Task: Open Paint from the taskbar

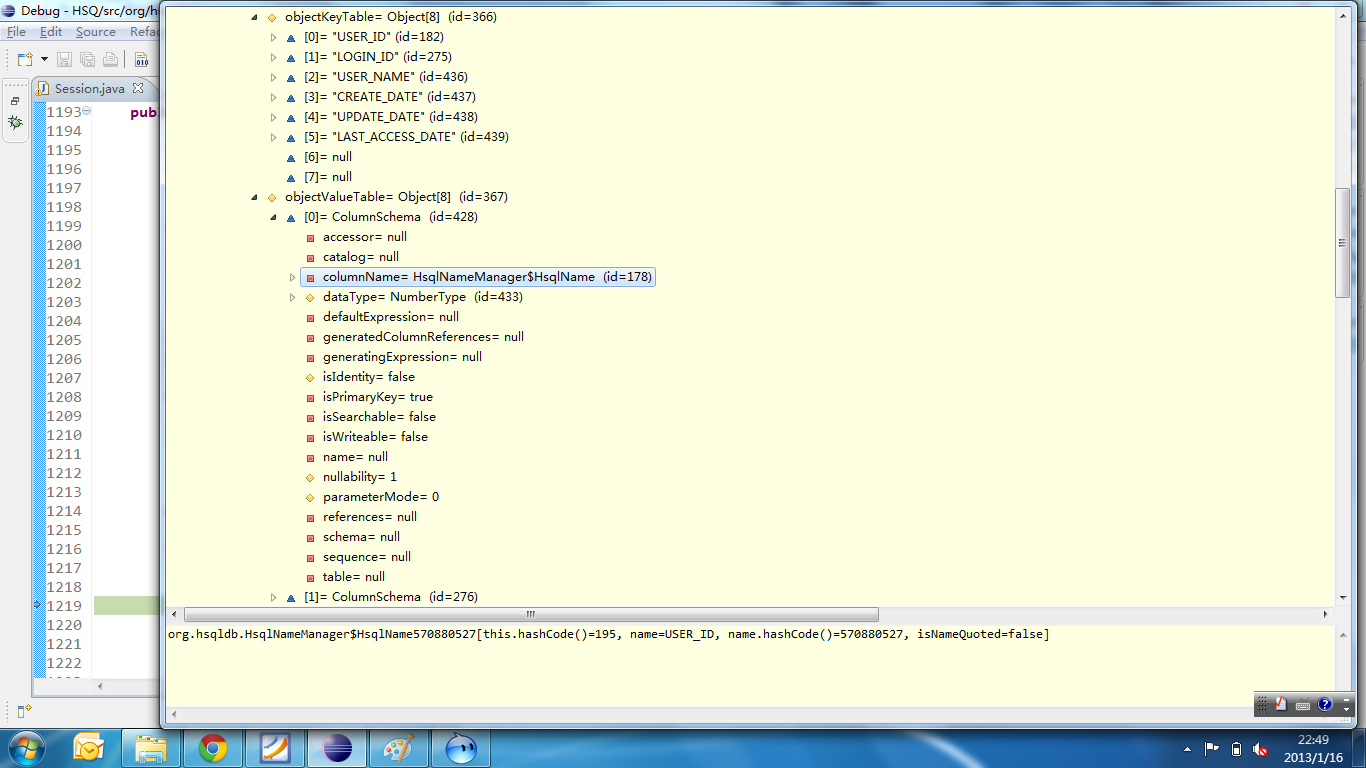Action: coord(398,748)
